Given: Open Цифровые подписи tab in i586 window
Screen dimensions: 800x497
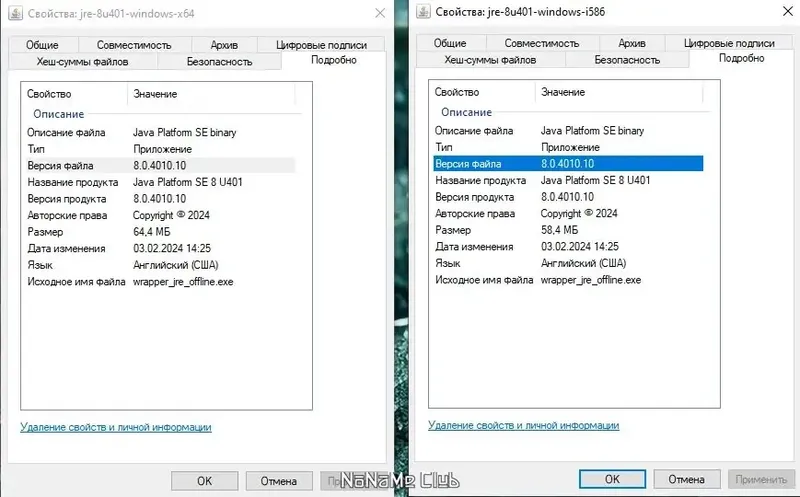Looking at the screenshot, I should pos(729,43).
